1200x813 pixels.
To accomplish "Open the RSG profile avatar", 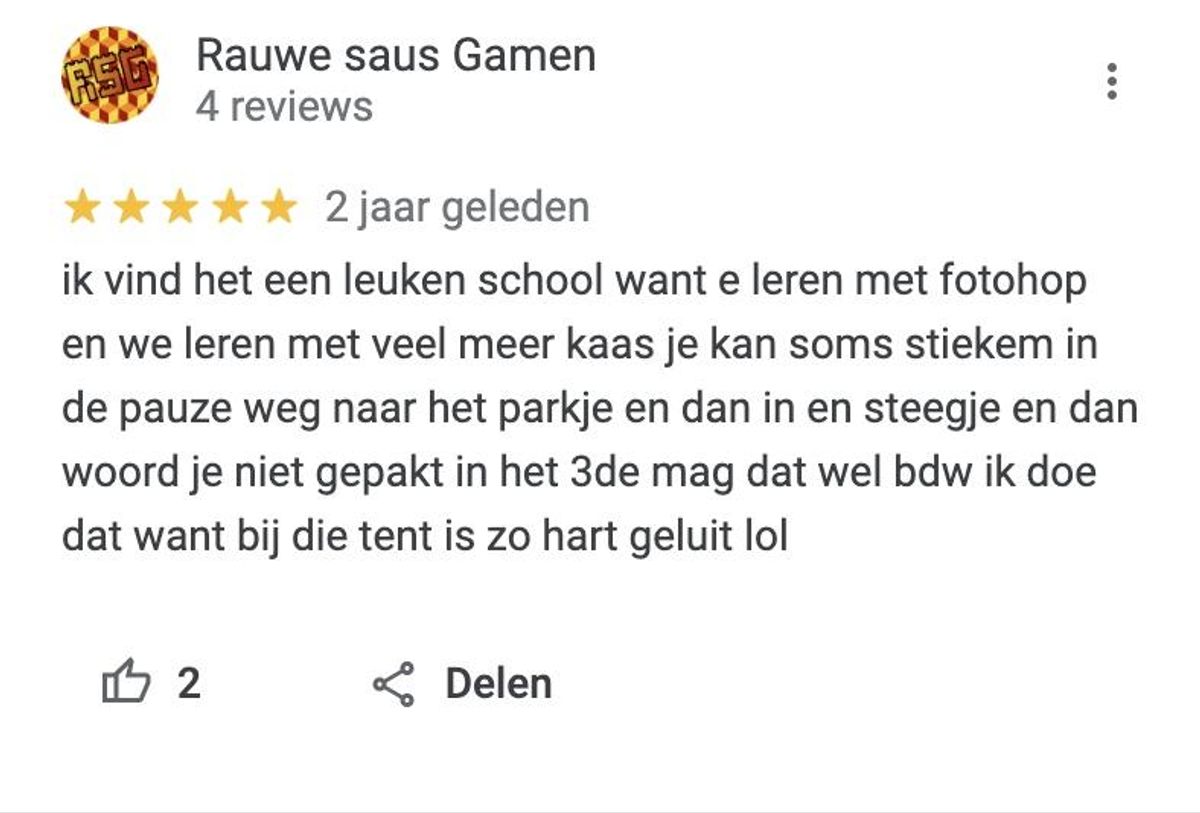I will [110, 75].
